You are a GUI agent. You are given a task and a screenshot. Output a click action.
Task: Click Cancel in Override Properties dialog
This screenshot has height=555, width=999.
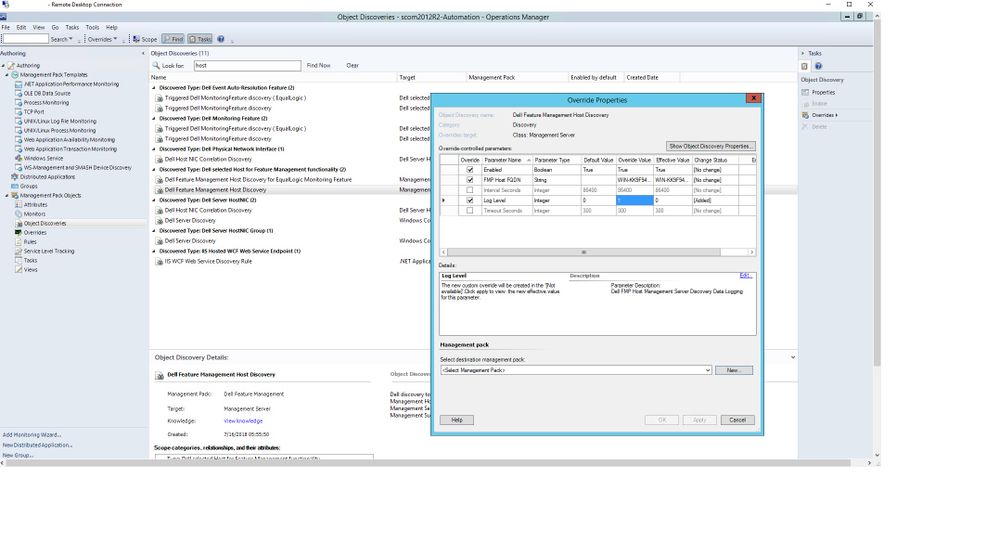[737, 420]
